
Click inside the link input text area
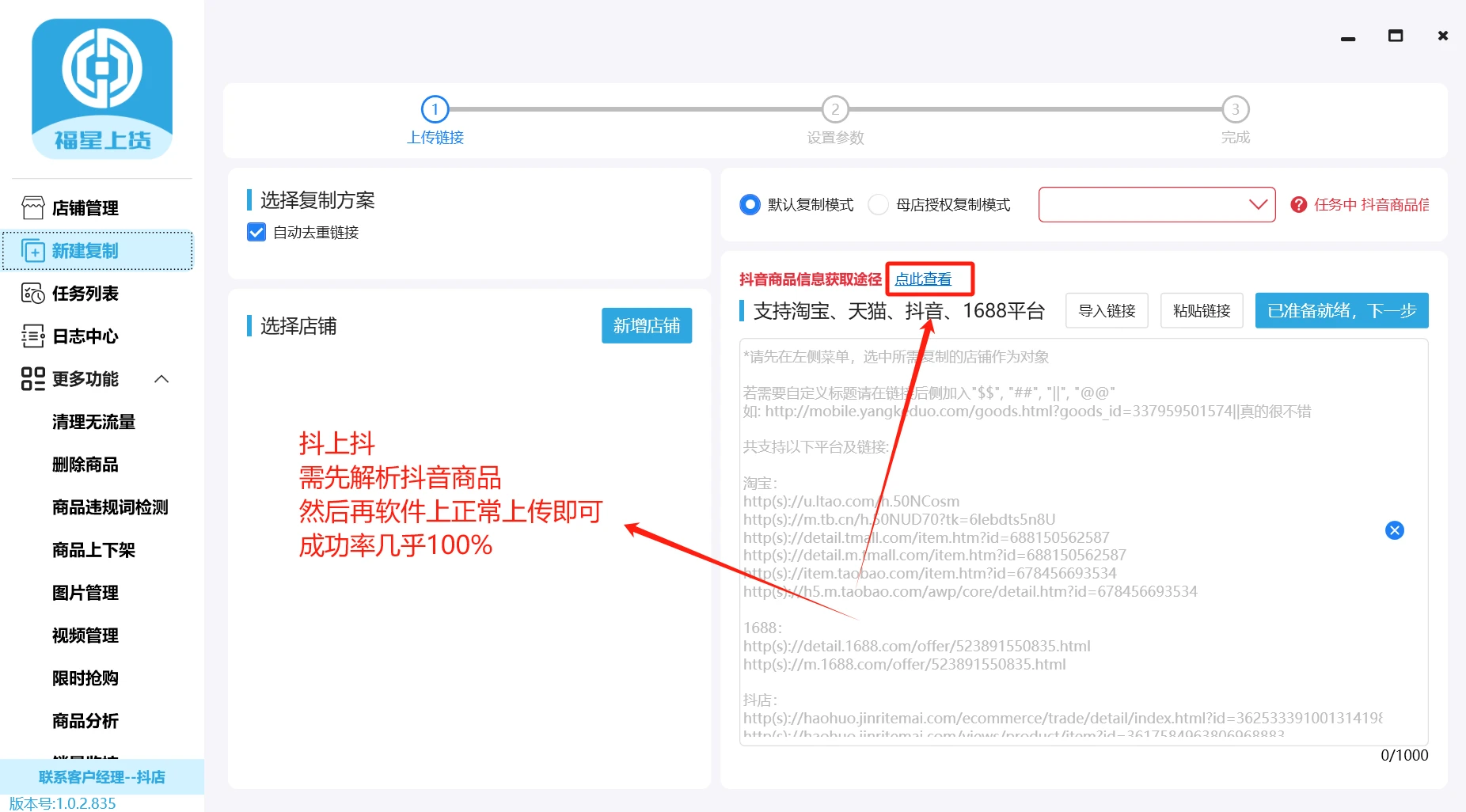1084,542
